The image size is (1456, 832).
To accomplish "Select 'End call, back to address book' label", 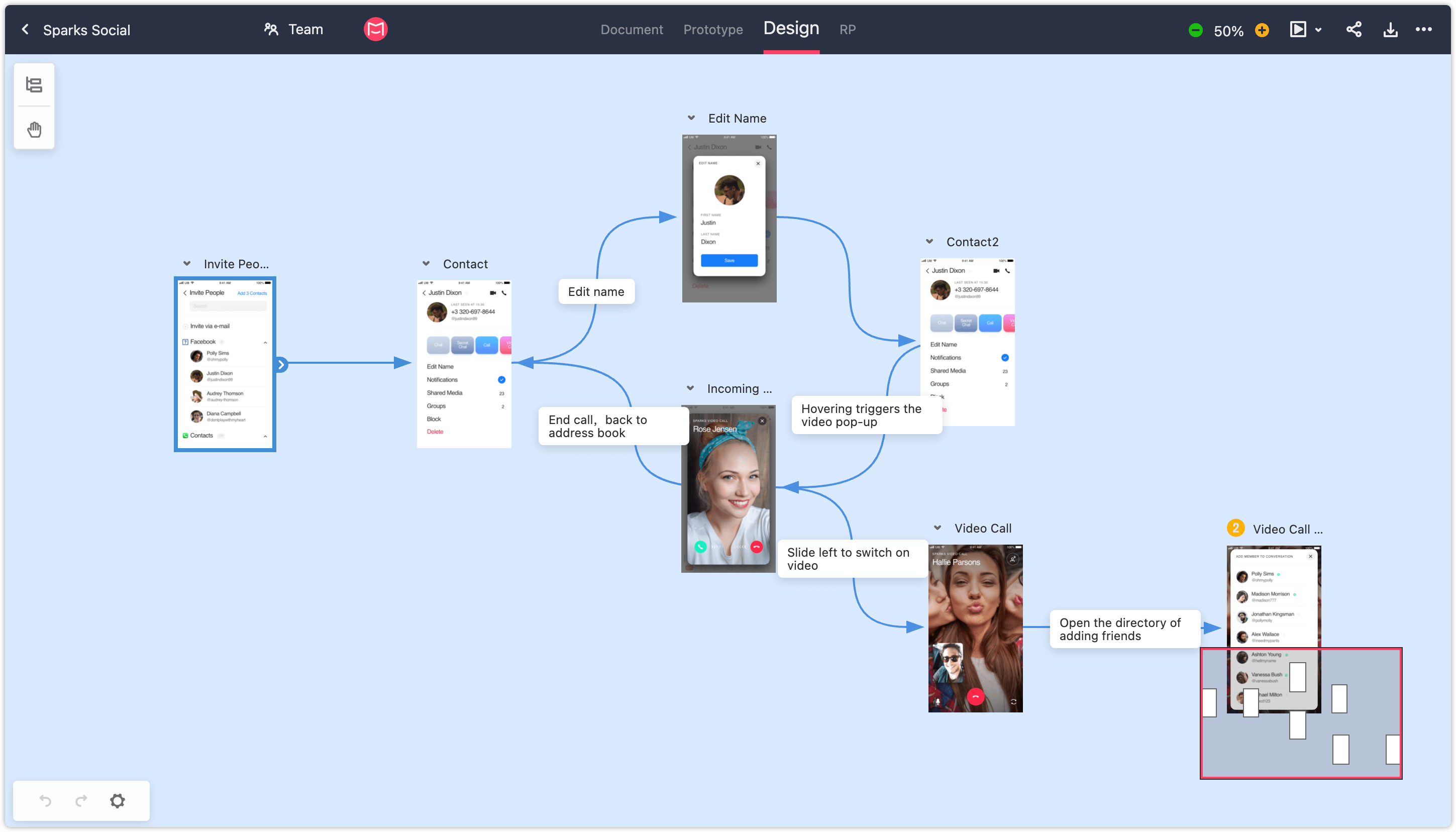I will click(613, 426).
